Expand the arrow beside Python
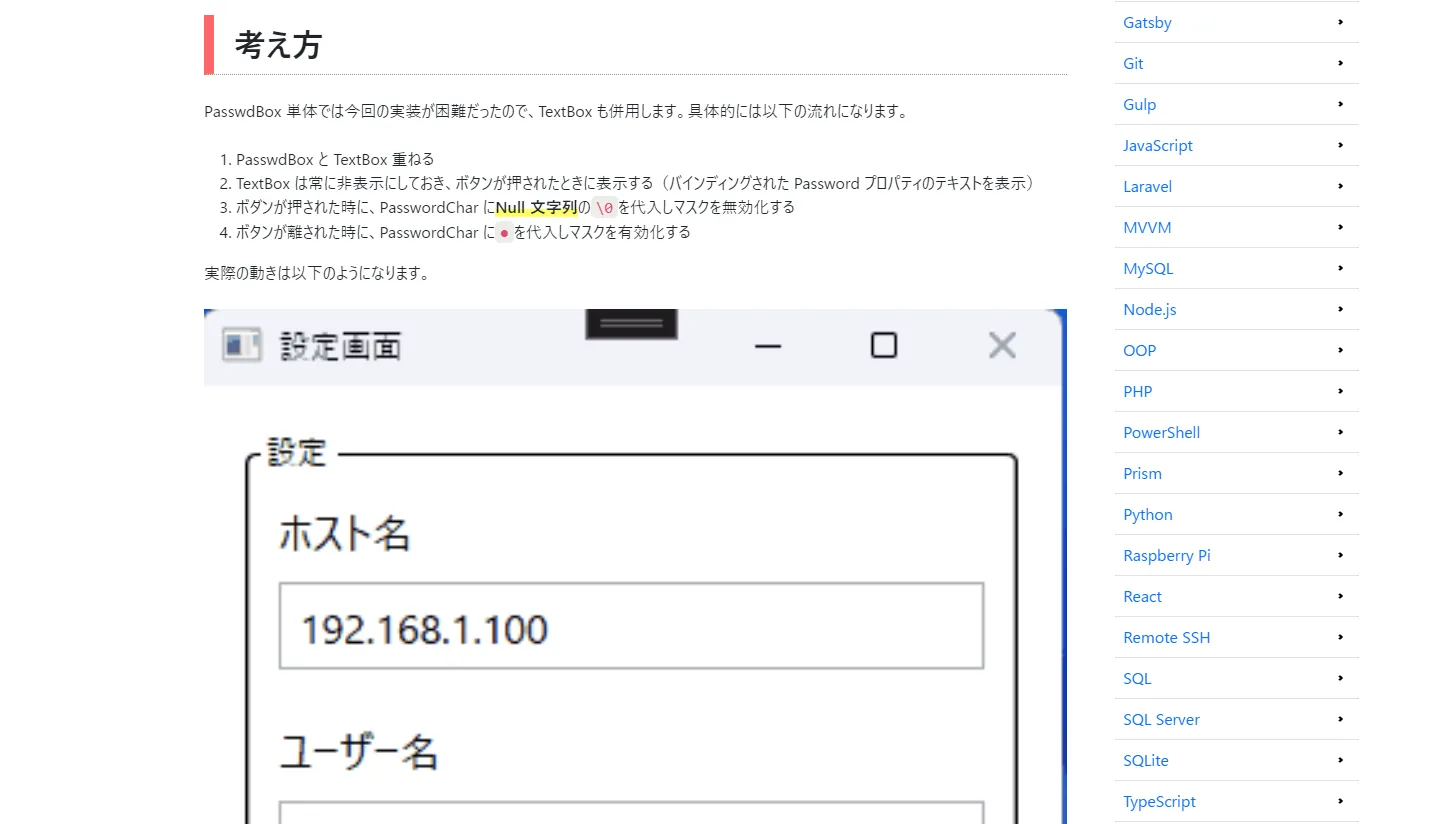The height and width of the screenshot is (824, 1453). tap(1340, 514)
